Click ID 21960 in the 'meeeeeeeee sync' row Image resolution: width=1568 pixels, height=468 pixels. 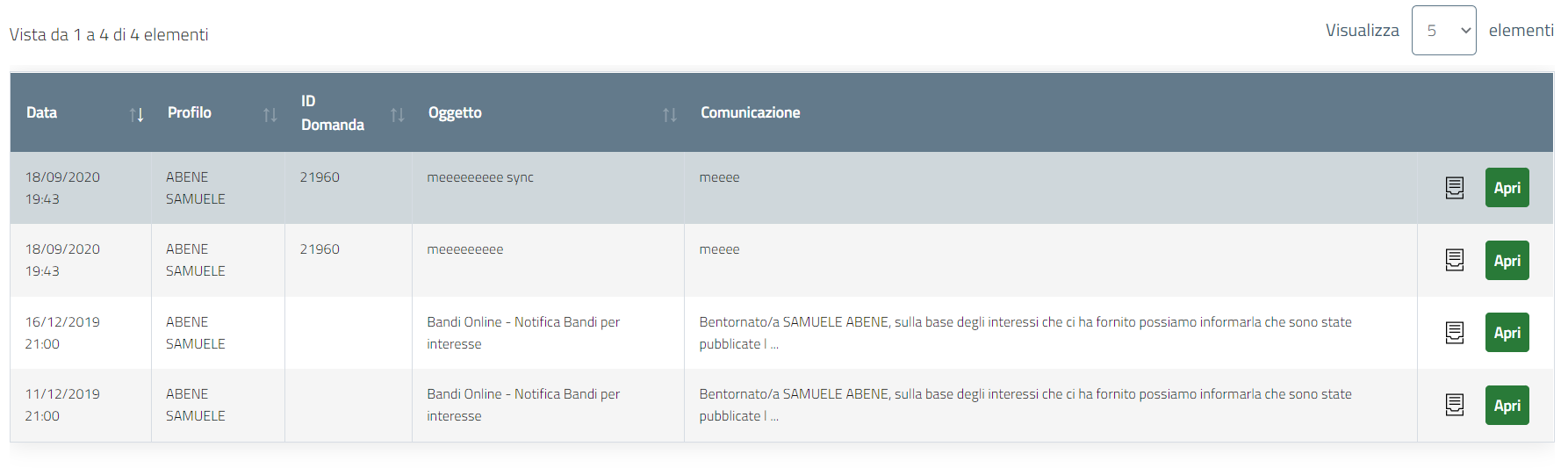[320, 177]
